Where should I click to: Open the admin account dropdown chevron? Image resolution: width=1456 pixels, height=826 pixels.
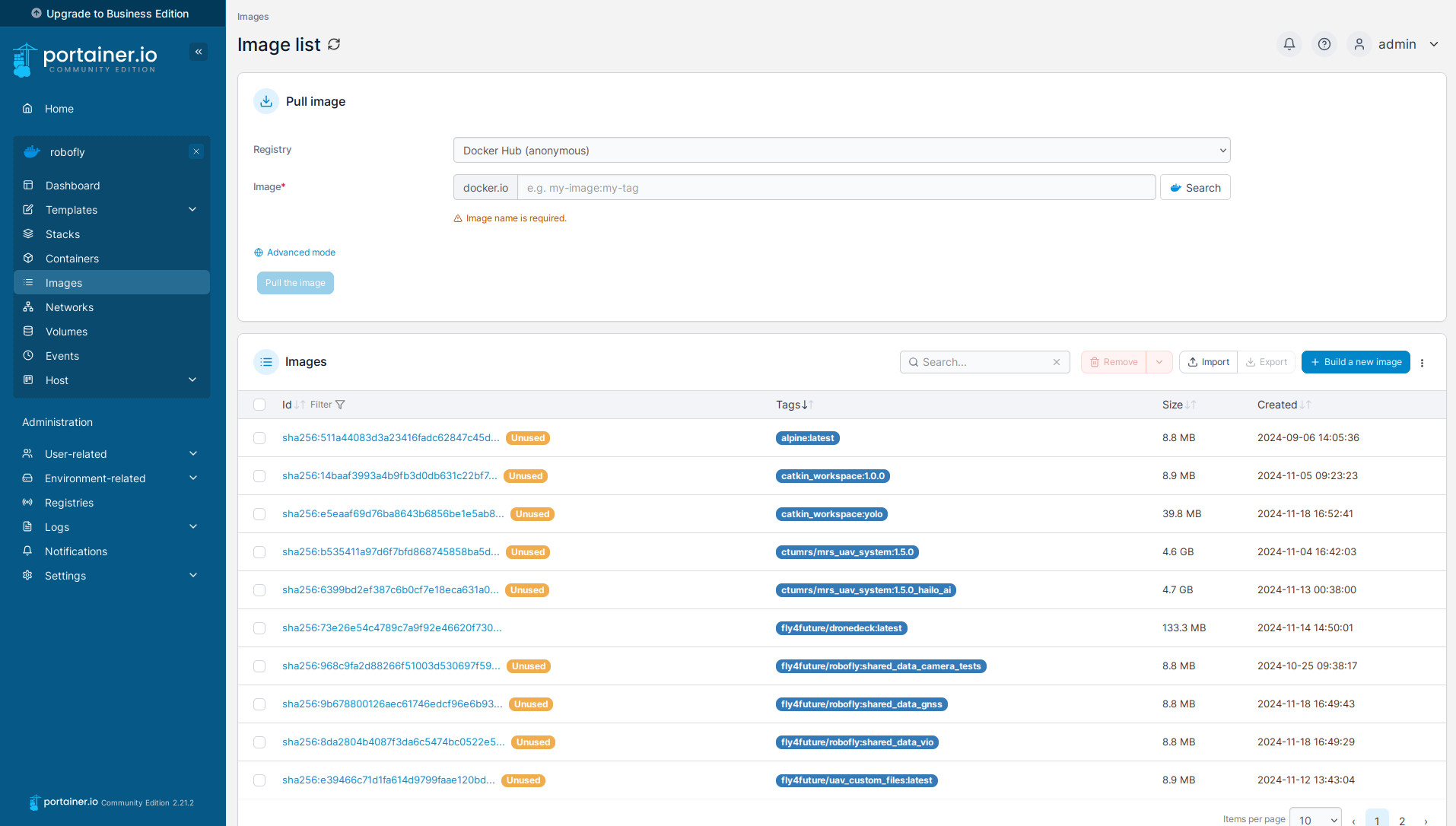(1434, 44)
